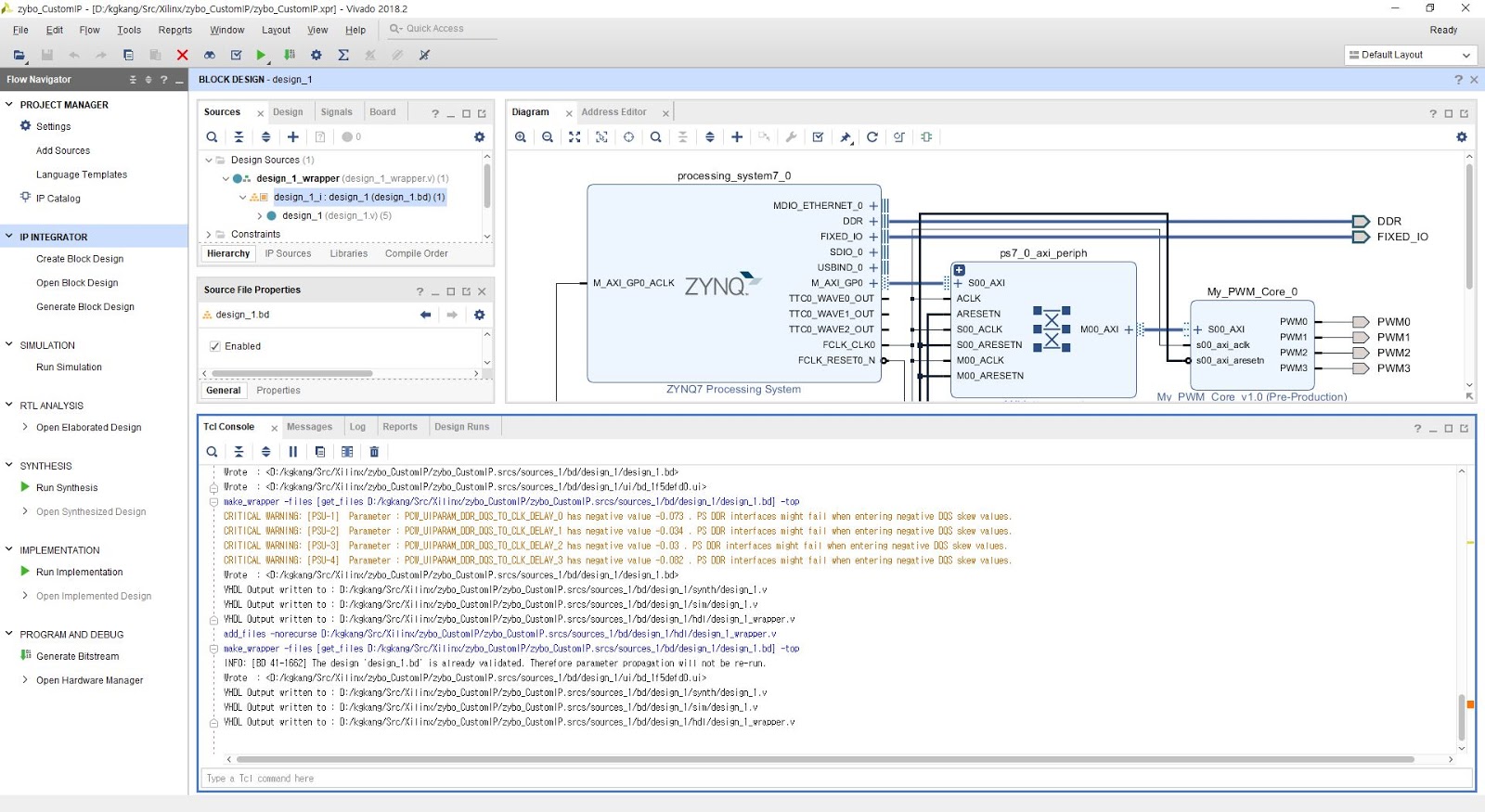Click Program Device download icon in toolbar
Screen dimensions: 1485x812
(290, 55)
